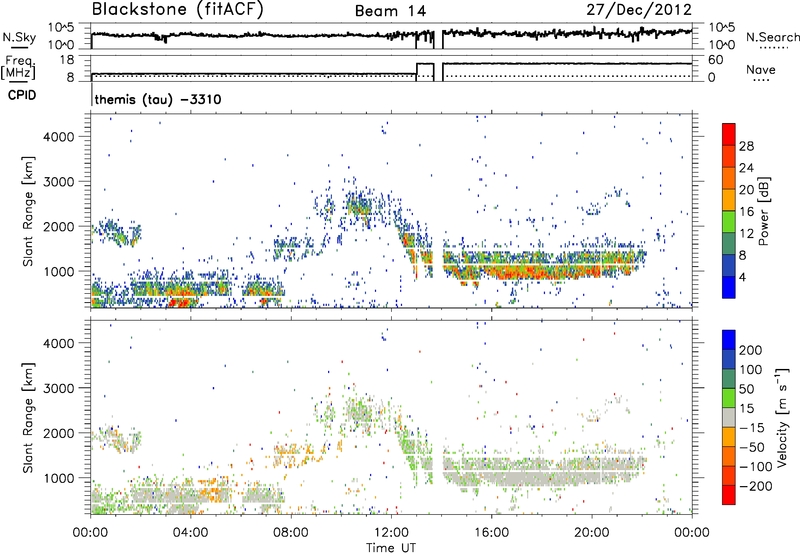Click the power panel's "Slant Range [km]" label
Image resolution: width=800 pixels, height=554 pixels.
[x=28, y=211]
